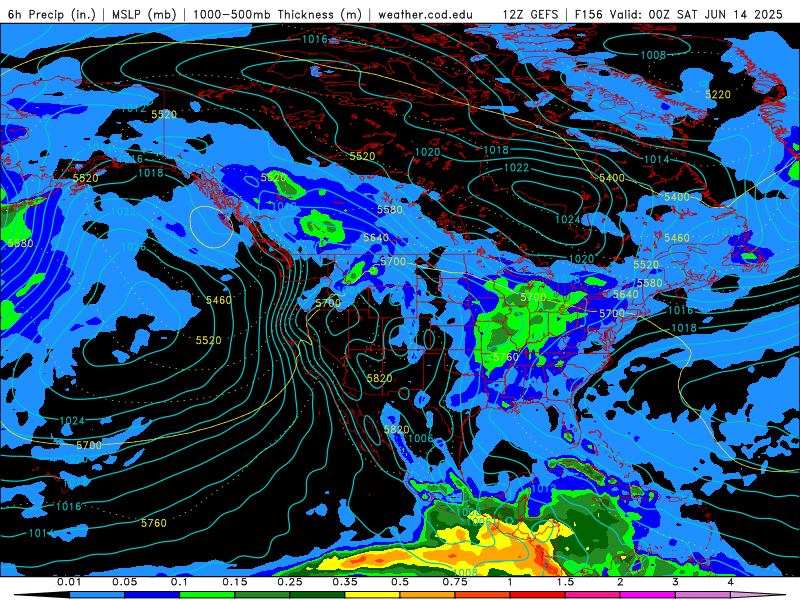Screen dimensions: 800x600
Task: Click the 1012 isobar label near Alaska
Action: click(x=134, y=108)
